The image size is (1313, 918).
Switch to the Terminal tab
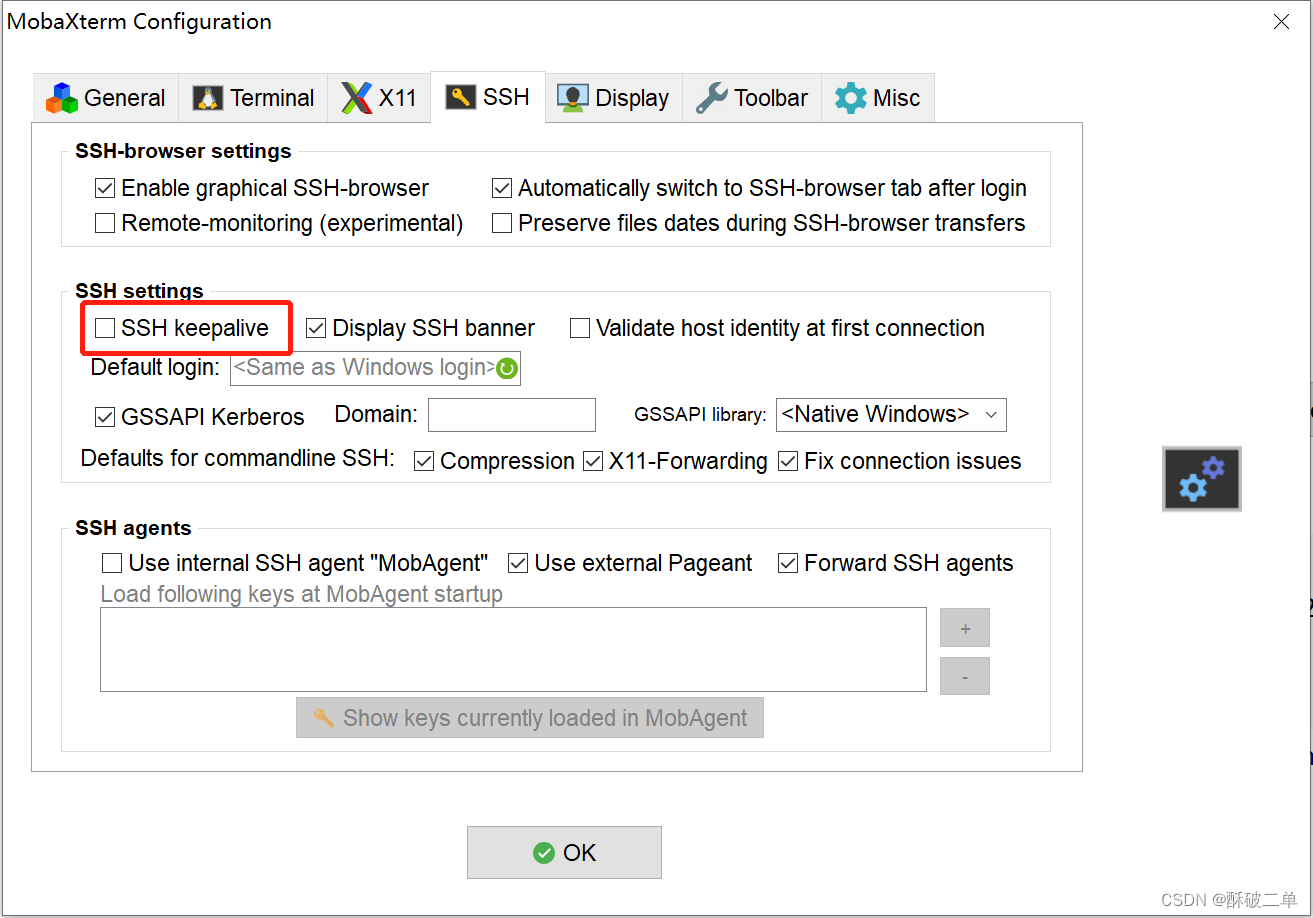[253, 98]
